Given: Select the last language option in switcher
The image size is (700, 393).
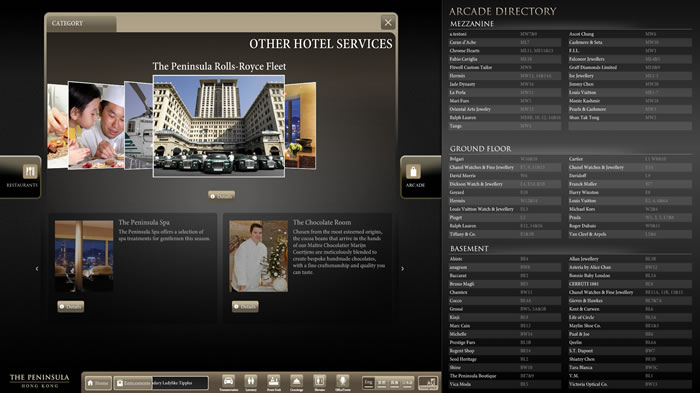Looking at the screenshot, I should coord(408,383).
